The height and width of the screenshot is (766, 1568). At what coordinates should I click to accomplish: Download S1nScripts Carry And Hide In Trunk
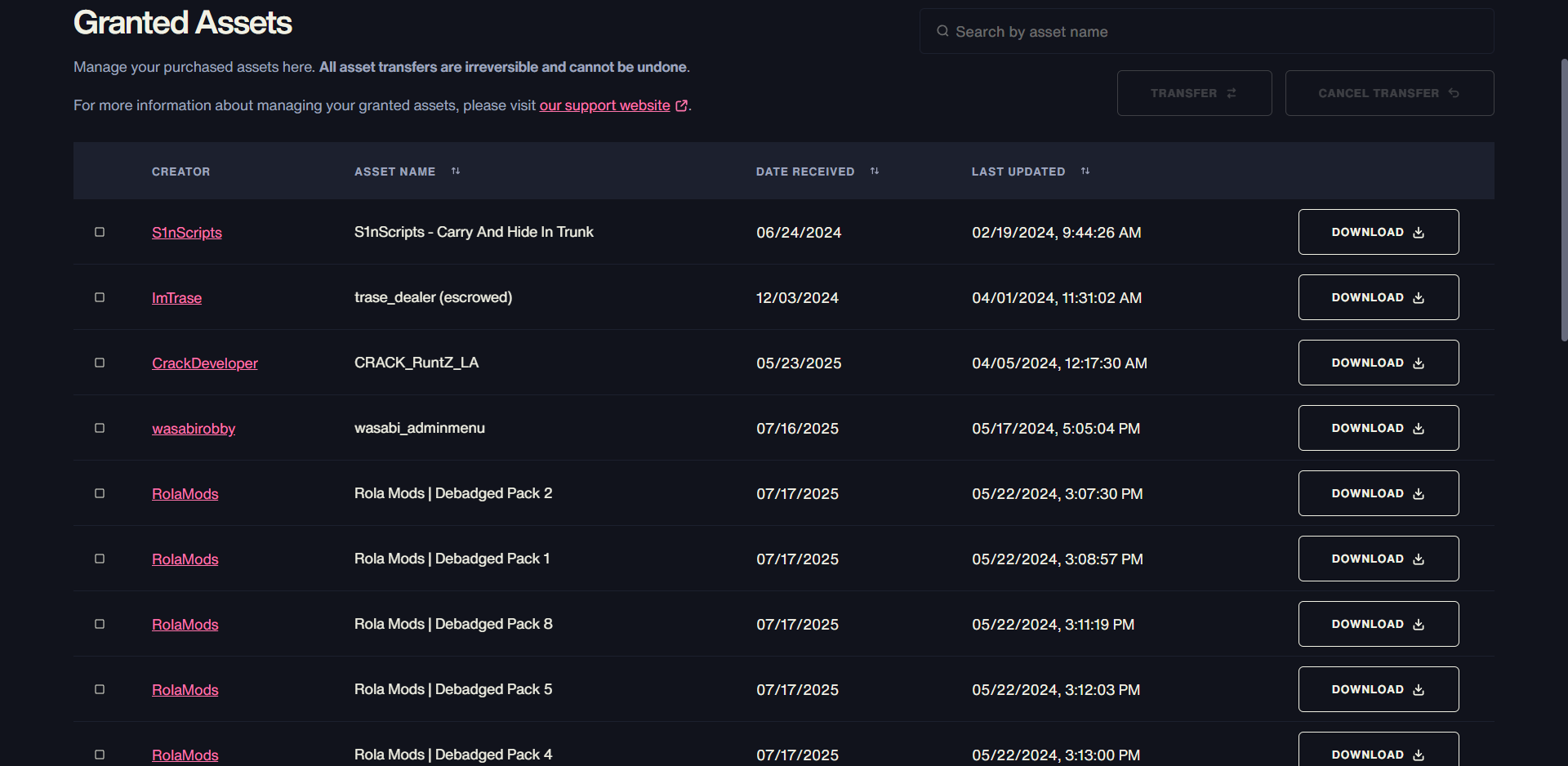[1379, 232]
